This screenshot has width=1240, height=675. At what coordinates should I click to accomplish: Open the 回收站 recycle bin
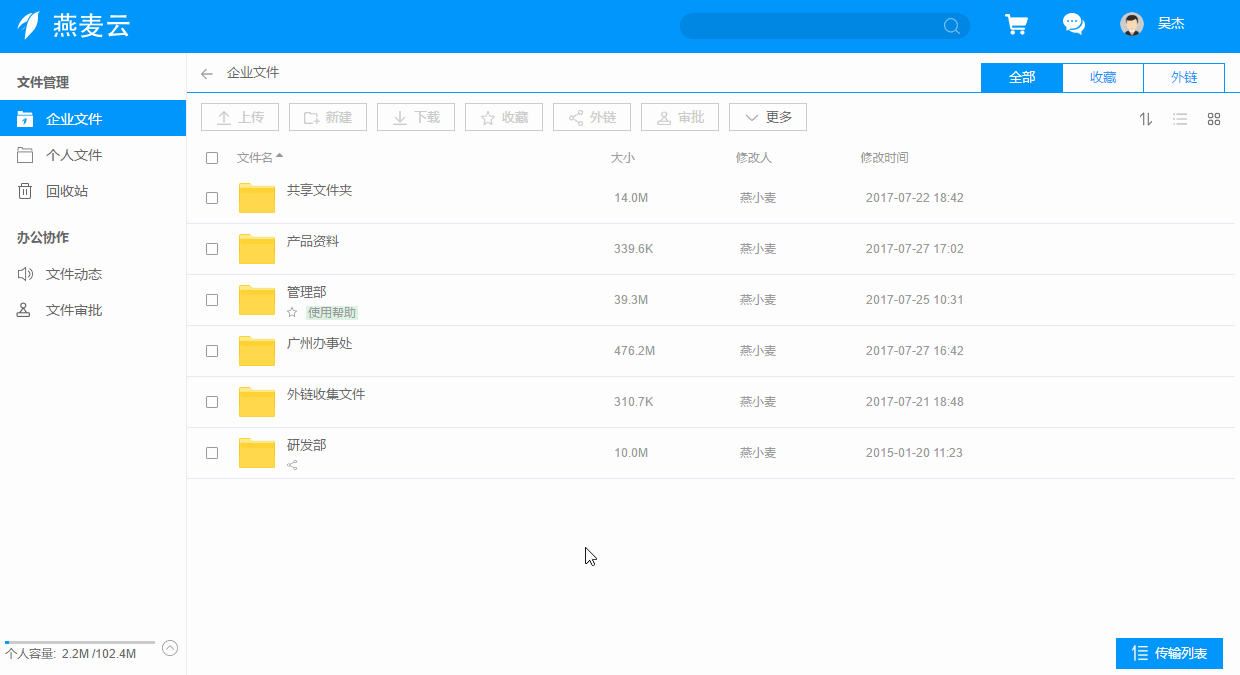66,191
